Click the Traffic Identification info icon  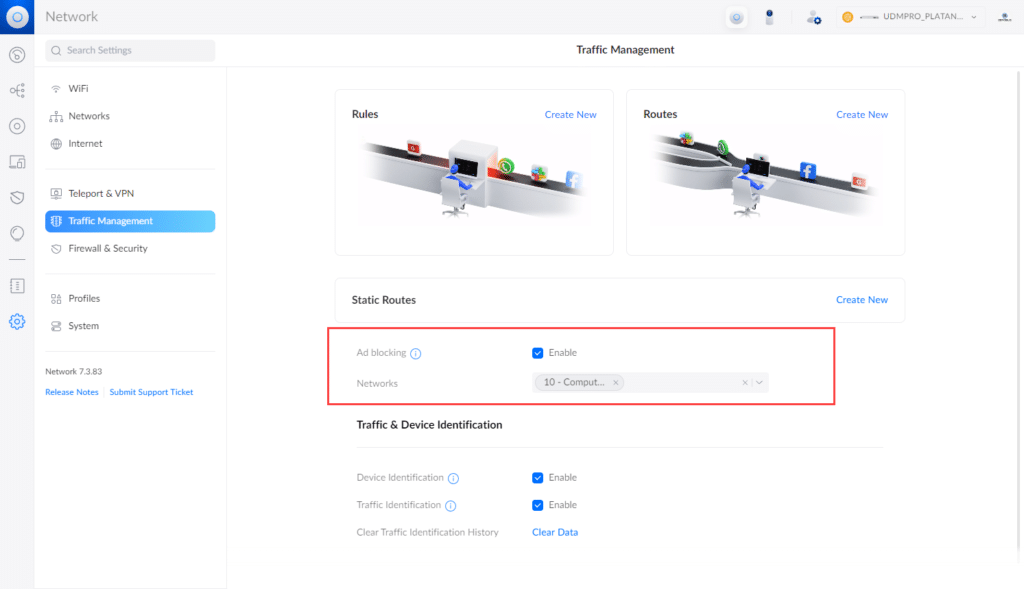[x=450, y=506]
